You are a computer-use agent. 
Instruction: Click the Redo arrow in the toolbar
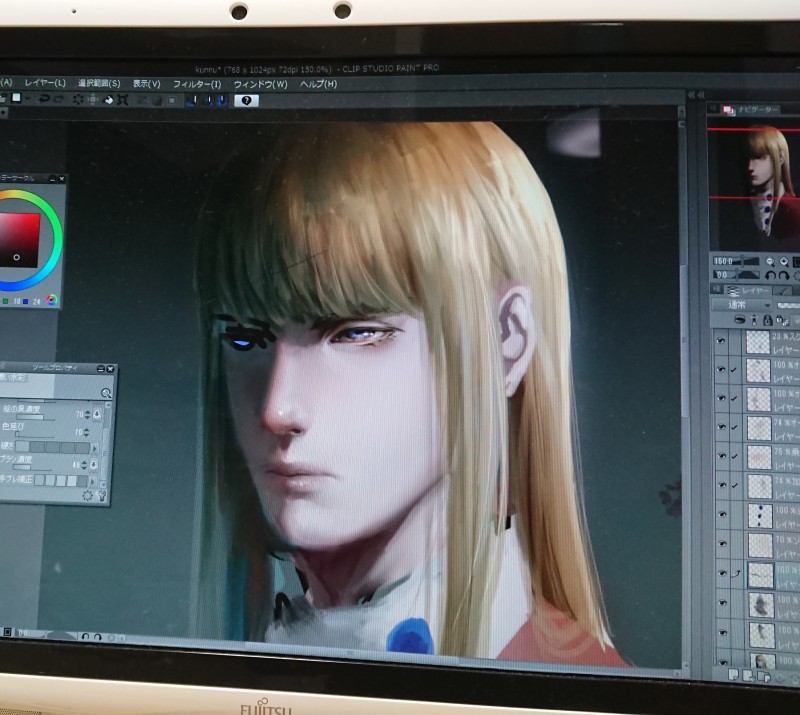click(x=59, y=99)
